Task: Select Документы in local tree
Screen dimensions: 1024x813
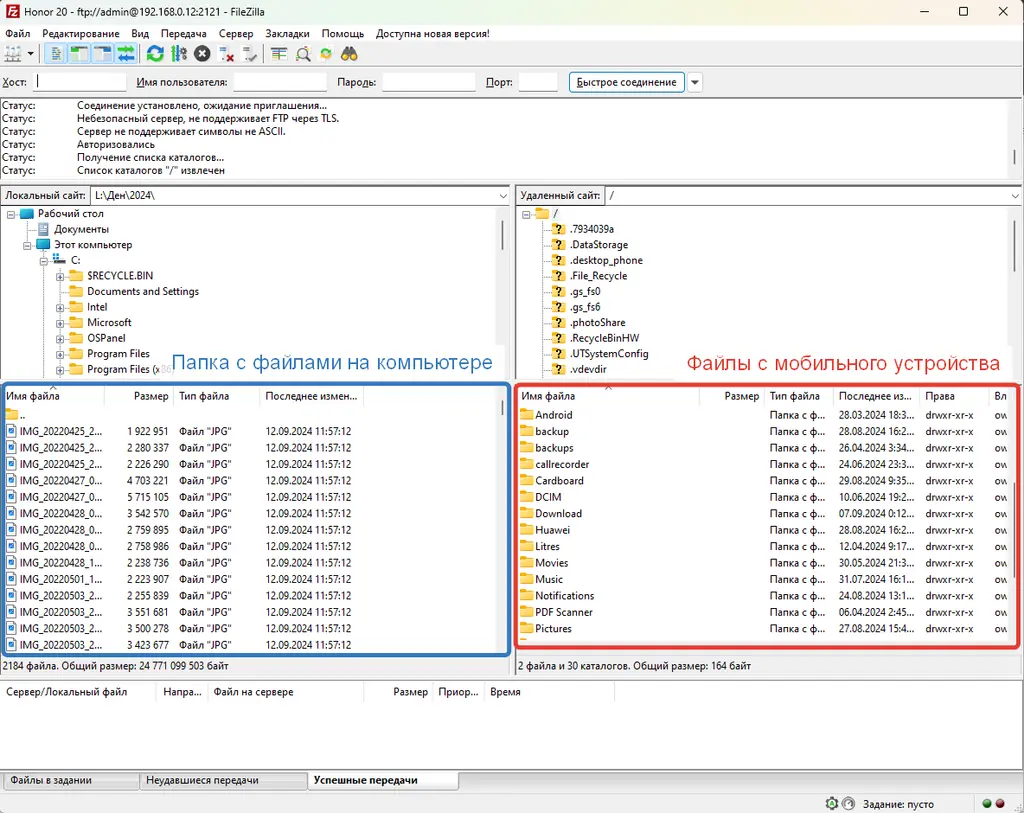Action: tap(81, 229)
